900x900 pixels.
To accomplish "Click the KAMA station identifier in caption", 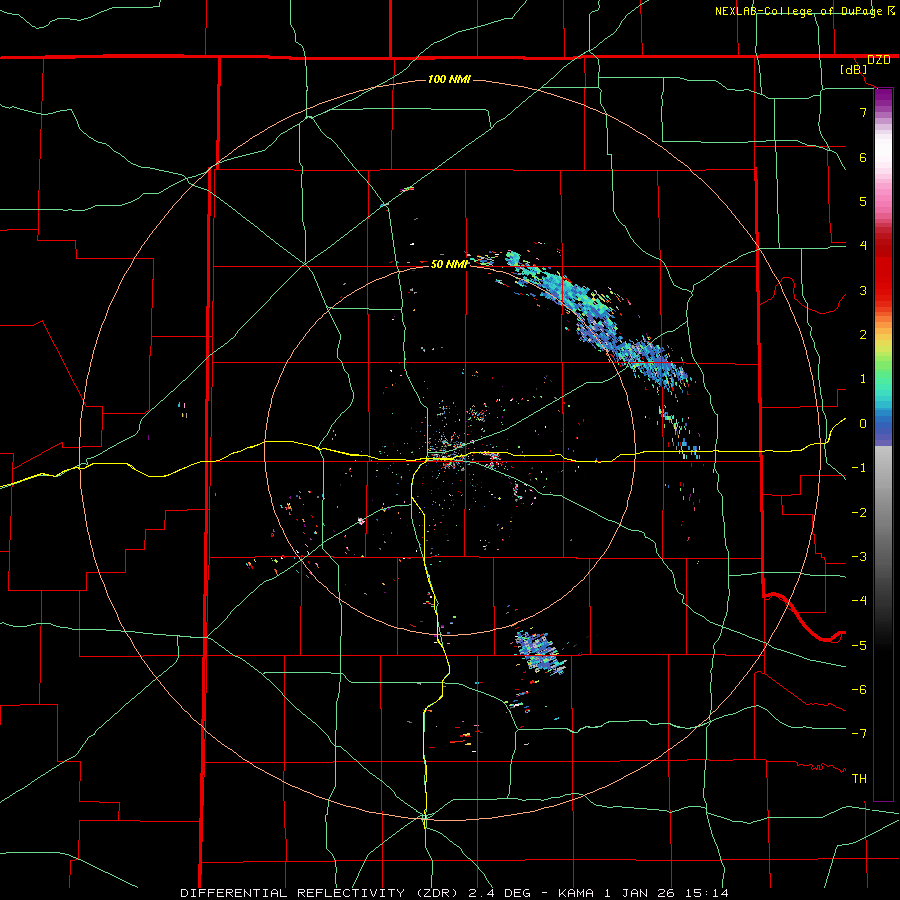I will tap(576, 893).
